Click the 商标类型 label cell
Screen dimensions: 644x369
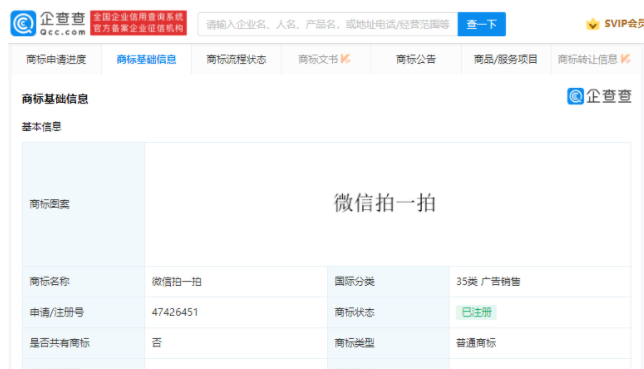(388, 343)
